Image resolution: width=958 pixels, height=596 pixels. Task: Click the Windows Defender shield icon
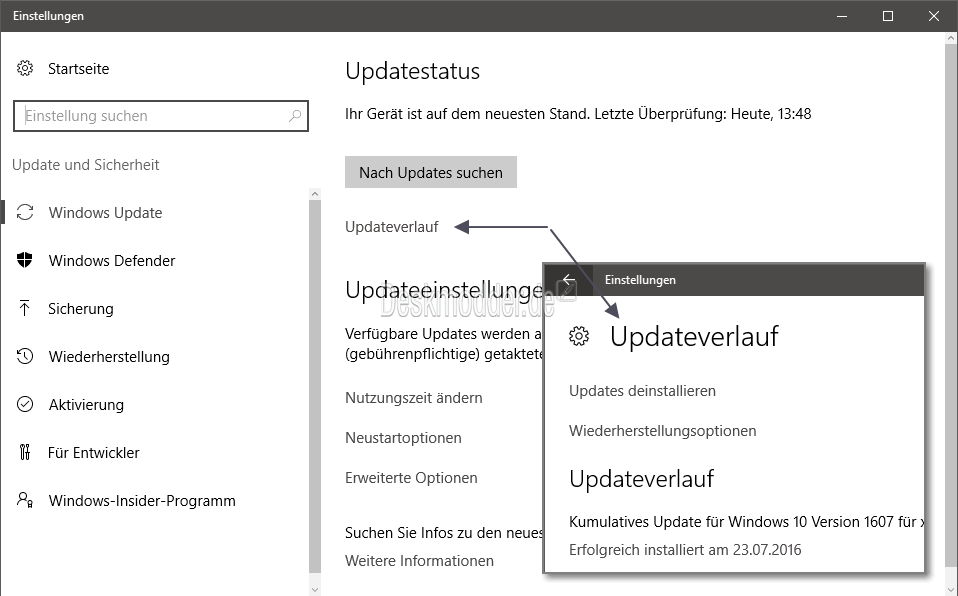[24, 260]
